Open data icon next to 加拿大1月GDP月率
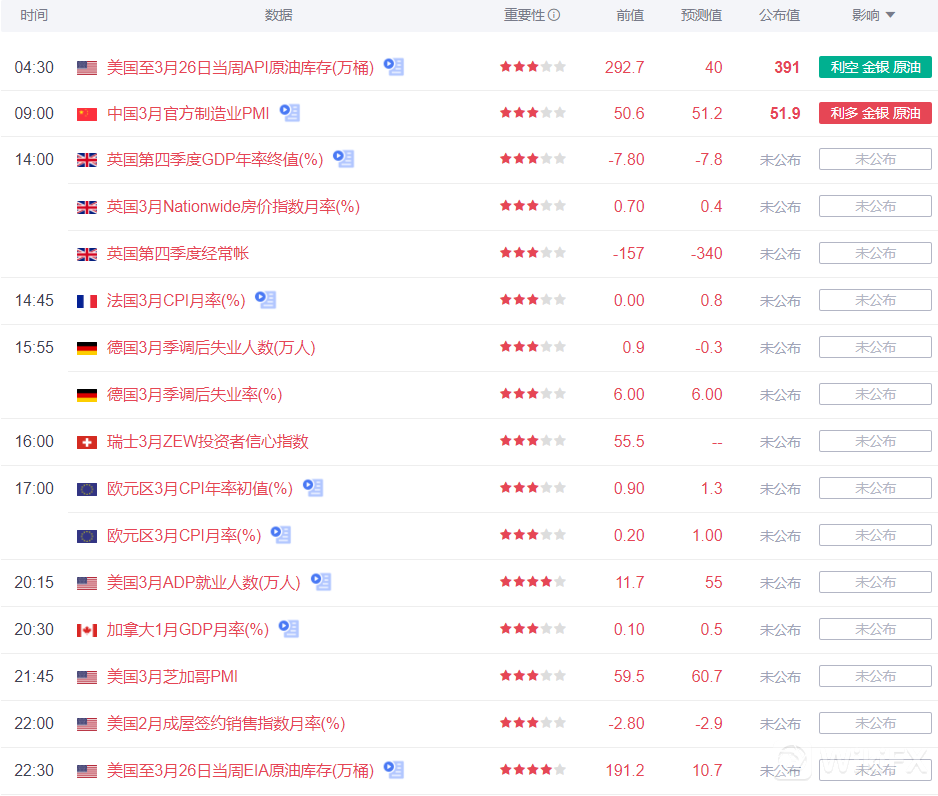The height and width of the screenshot is (796, 938). point(289,628)
